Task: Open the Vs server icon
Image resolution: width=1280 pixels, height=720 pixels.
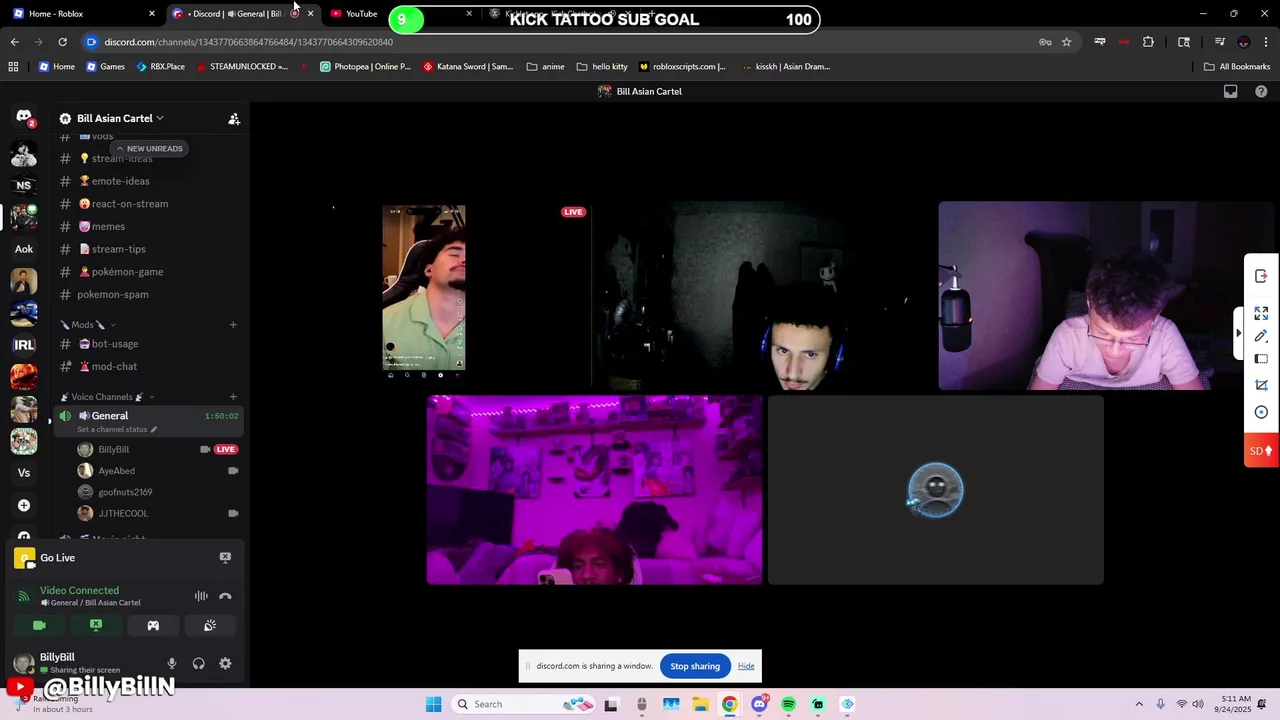Action: 24,473
